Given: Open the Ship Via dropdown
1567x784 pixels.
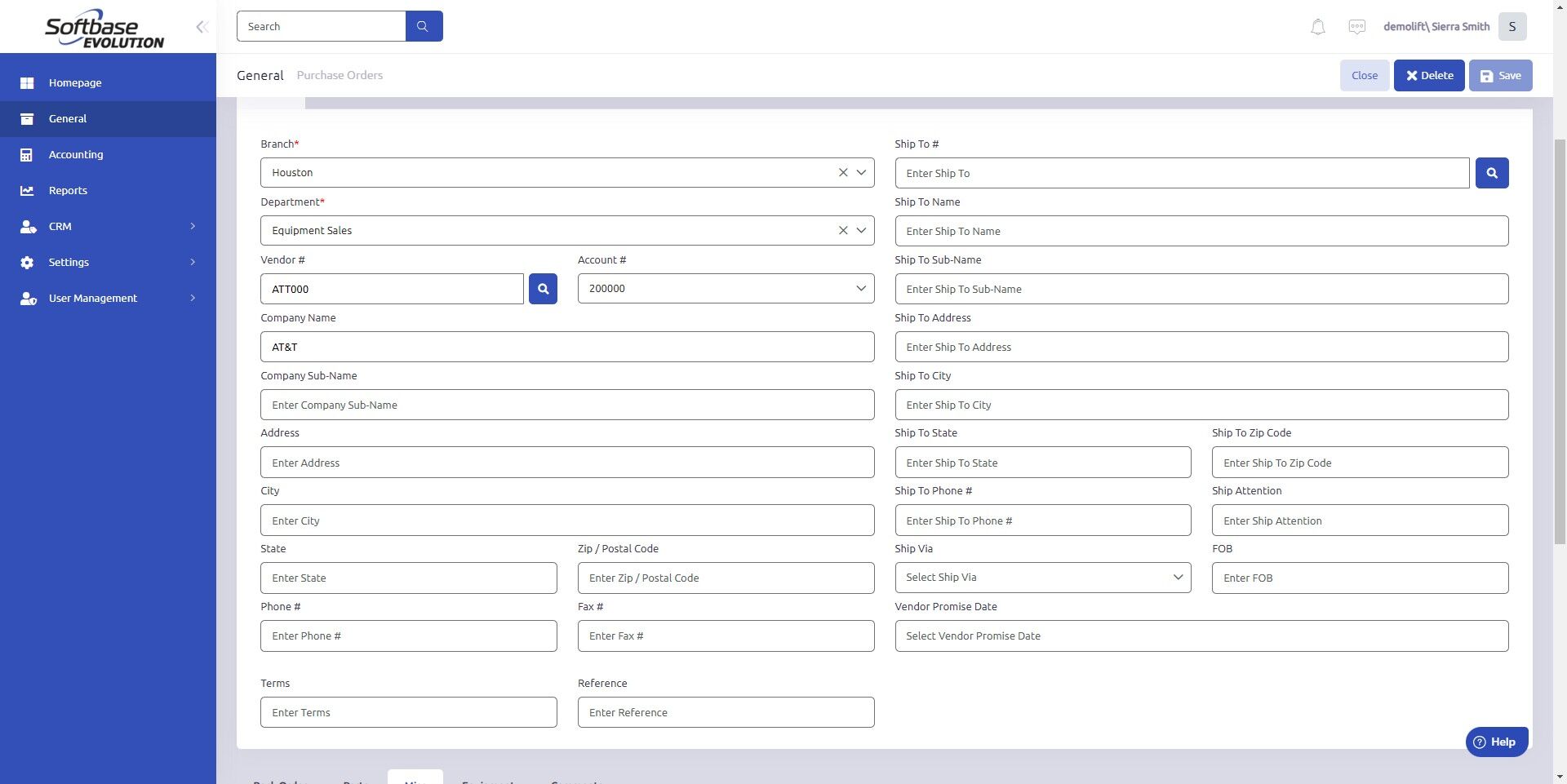Looking at the screenshot, I should coord(1177,577).
